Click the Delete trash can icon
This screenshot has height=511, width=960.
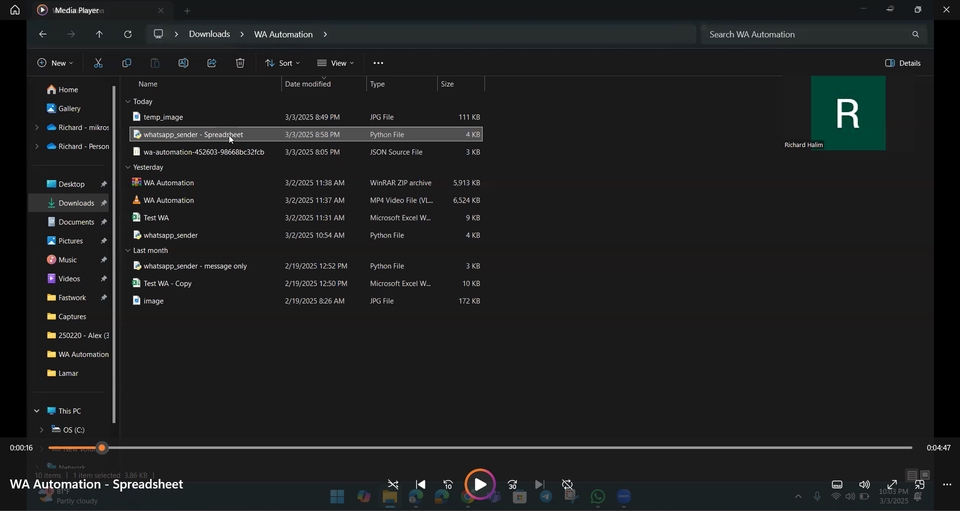(240, 63)
